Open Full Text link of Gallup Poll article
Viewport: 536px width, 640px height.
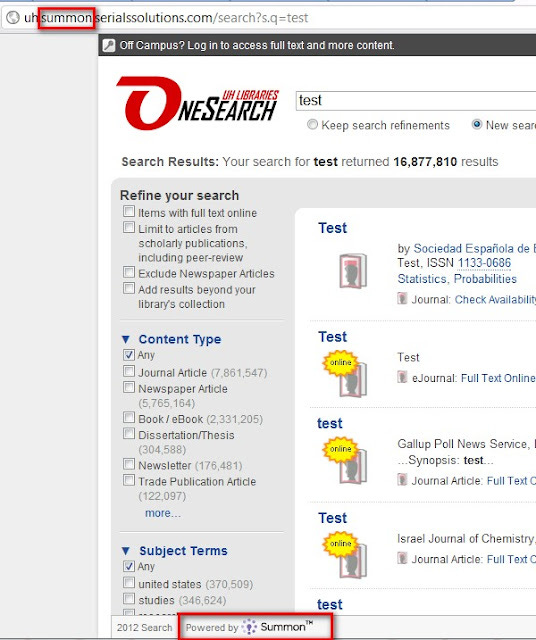pyautogui.click(x=511, y=481)
